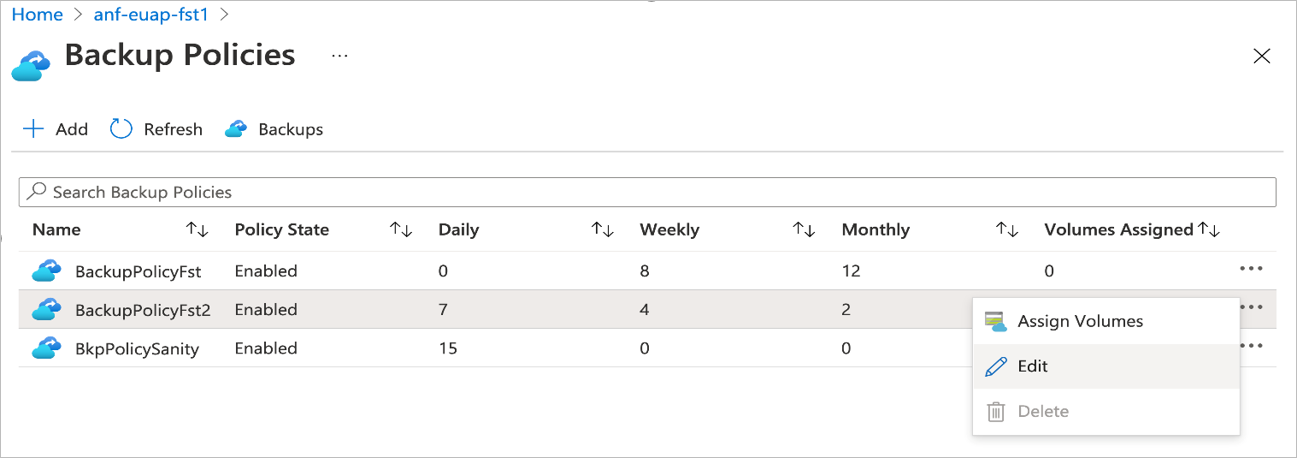This screenshot has width=1297, height=458.
Task: Click the Add plus icon
Action: coord(34,129)
